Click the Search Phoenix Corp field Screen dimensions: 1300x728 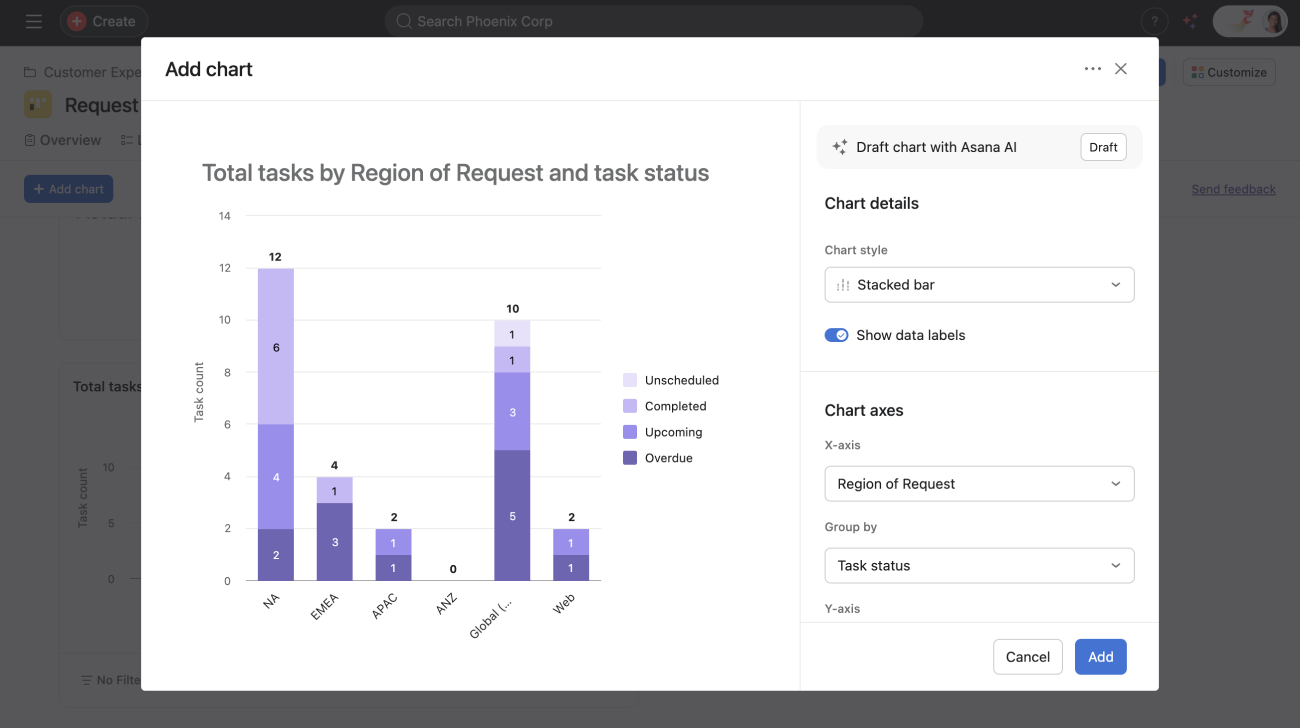click(653, 21)
